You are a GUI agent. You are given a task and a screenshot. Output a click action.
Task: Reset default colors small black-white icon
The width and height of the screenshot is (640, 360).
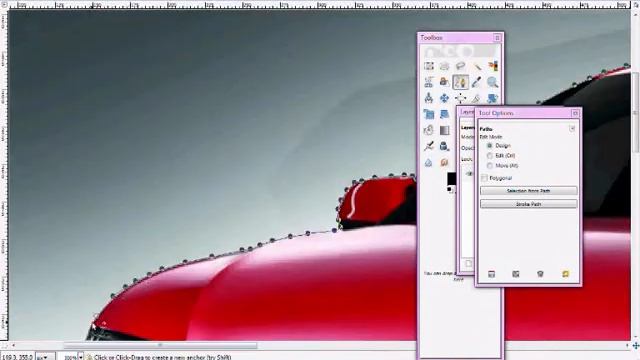(x=450, y=189)
